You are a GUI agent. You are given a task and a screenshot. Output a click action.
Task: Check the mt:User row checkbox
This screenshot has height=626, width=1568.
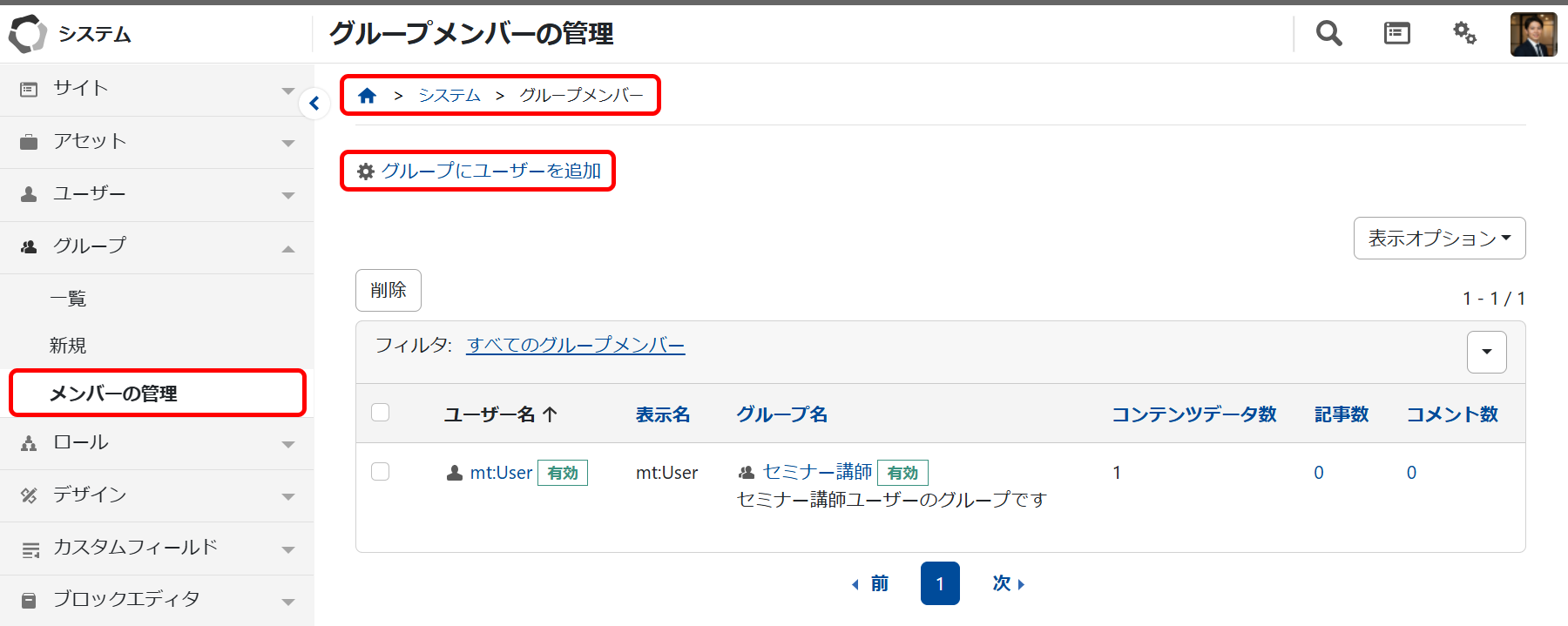[381, 472]
